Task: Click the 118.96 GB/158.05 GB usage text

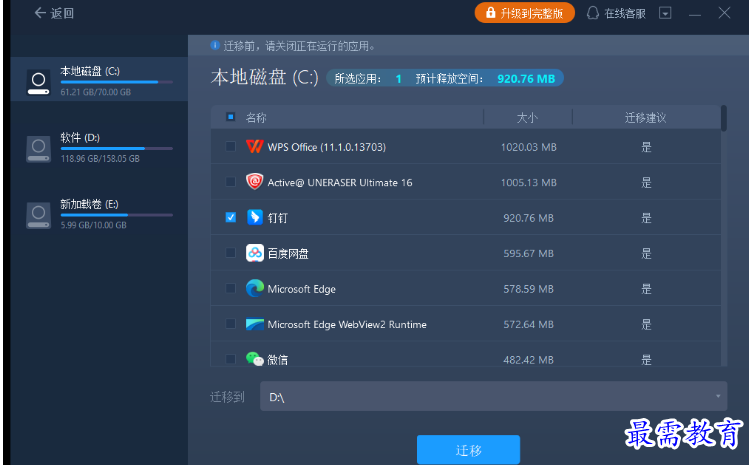Action: (x=100, y=158)
